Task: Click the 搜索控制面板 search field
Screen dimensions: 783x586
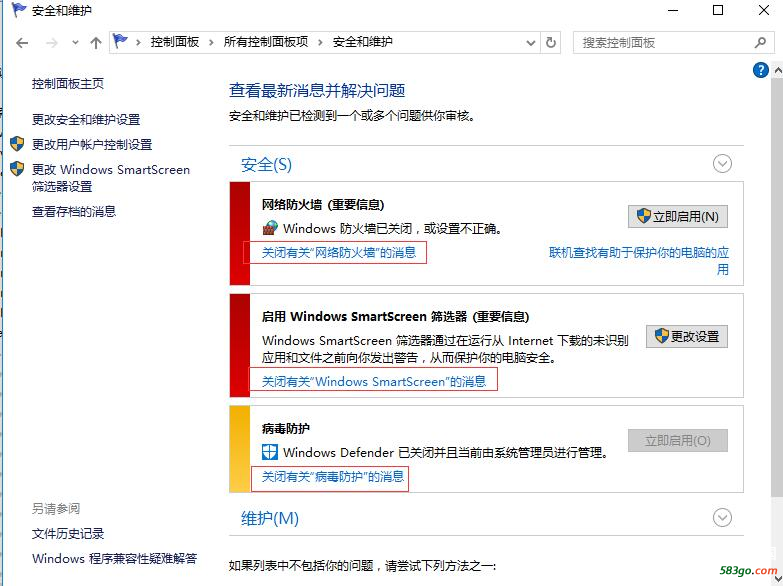Action: [672, 43]
